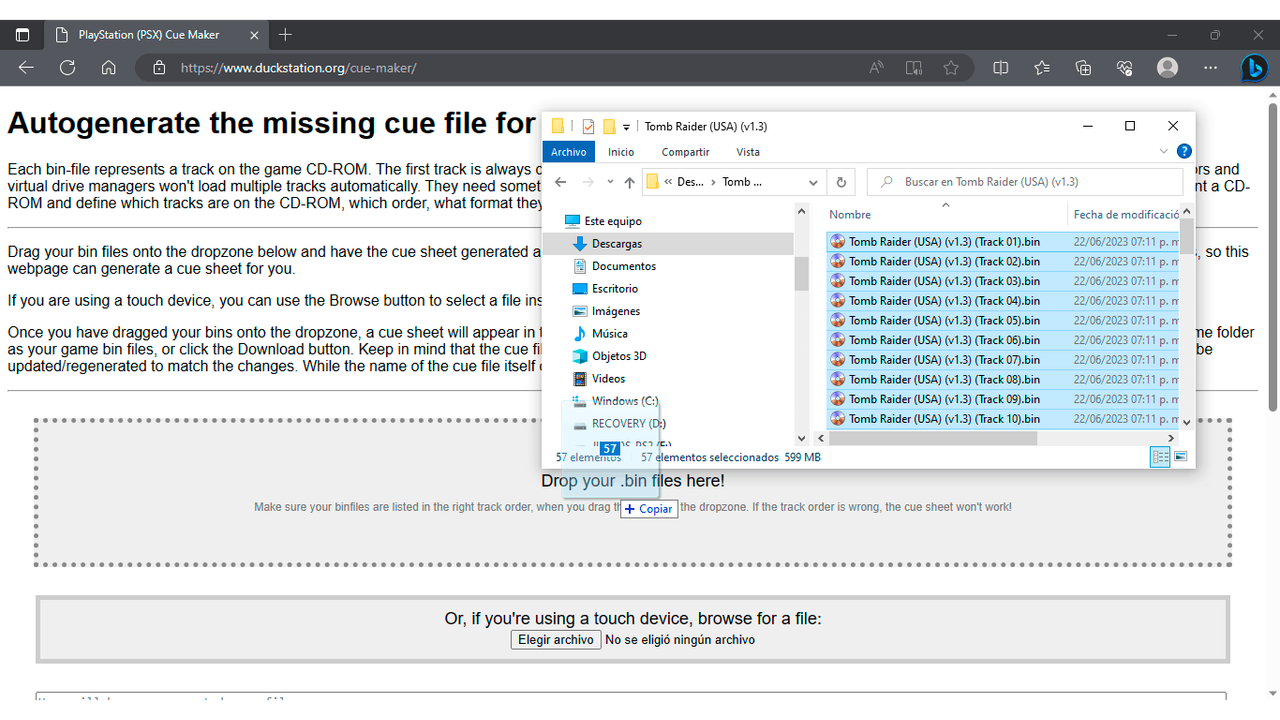The width and height of the screenshot is (1280, 720).
Task: Open Edge tab actions menu icon
Action: 22,35
